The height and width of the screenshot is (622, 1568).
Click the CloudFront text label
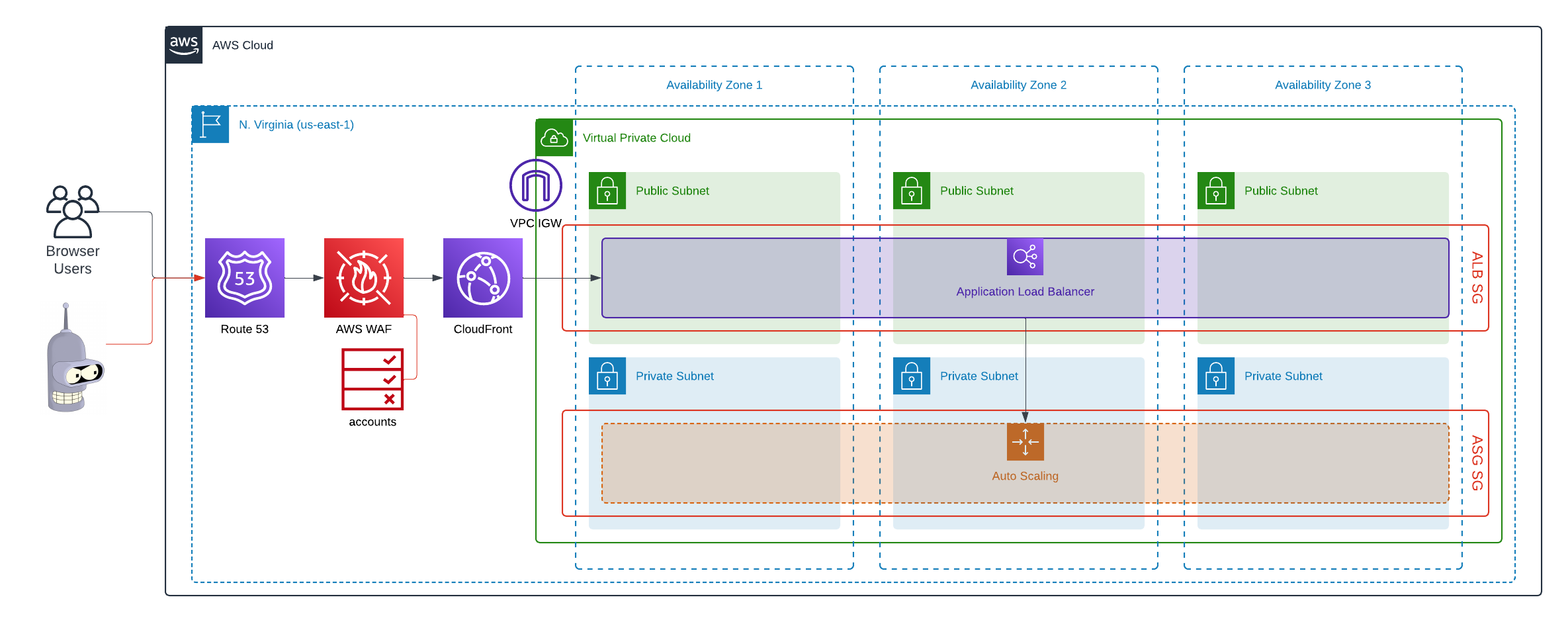pos(483,329)
